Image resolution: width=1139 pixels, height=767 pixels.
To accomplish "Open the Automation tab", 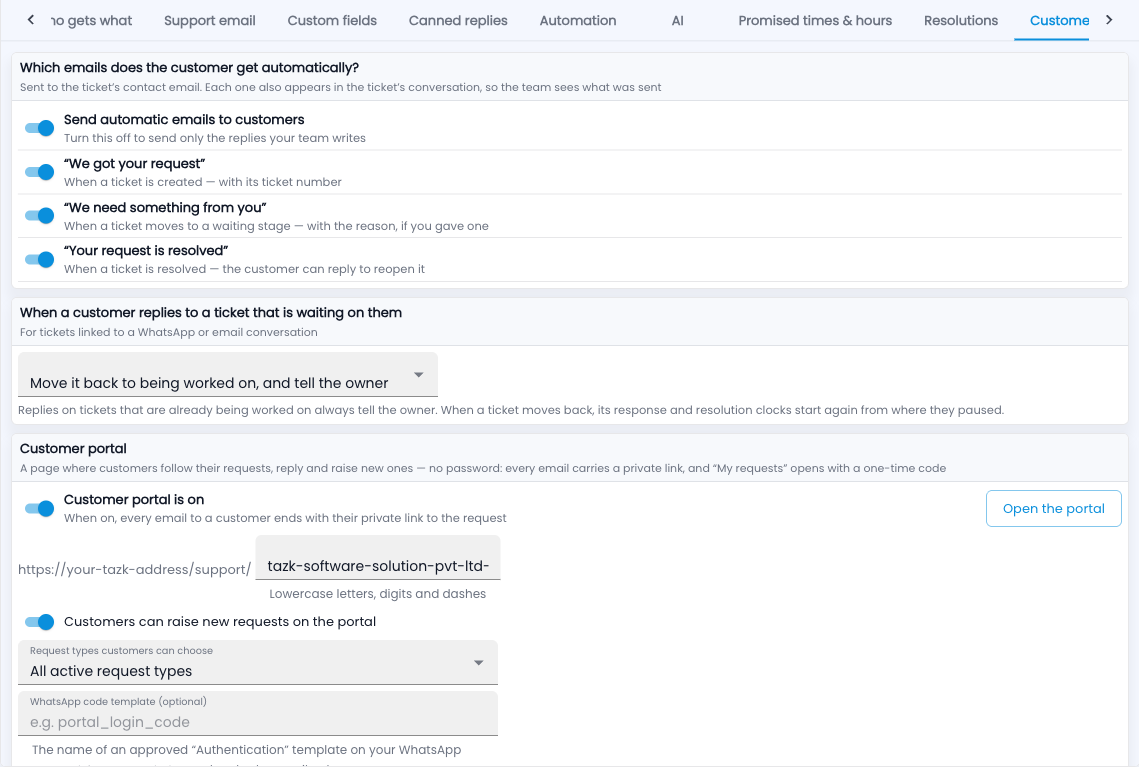I will 577,20.
